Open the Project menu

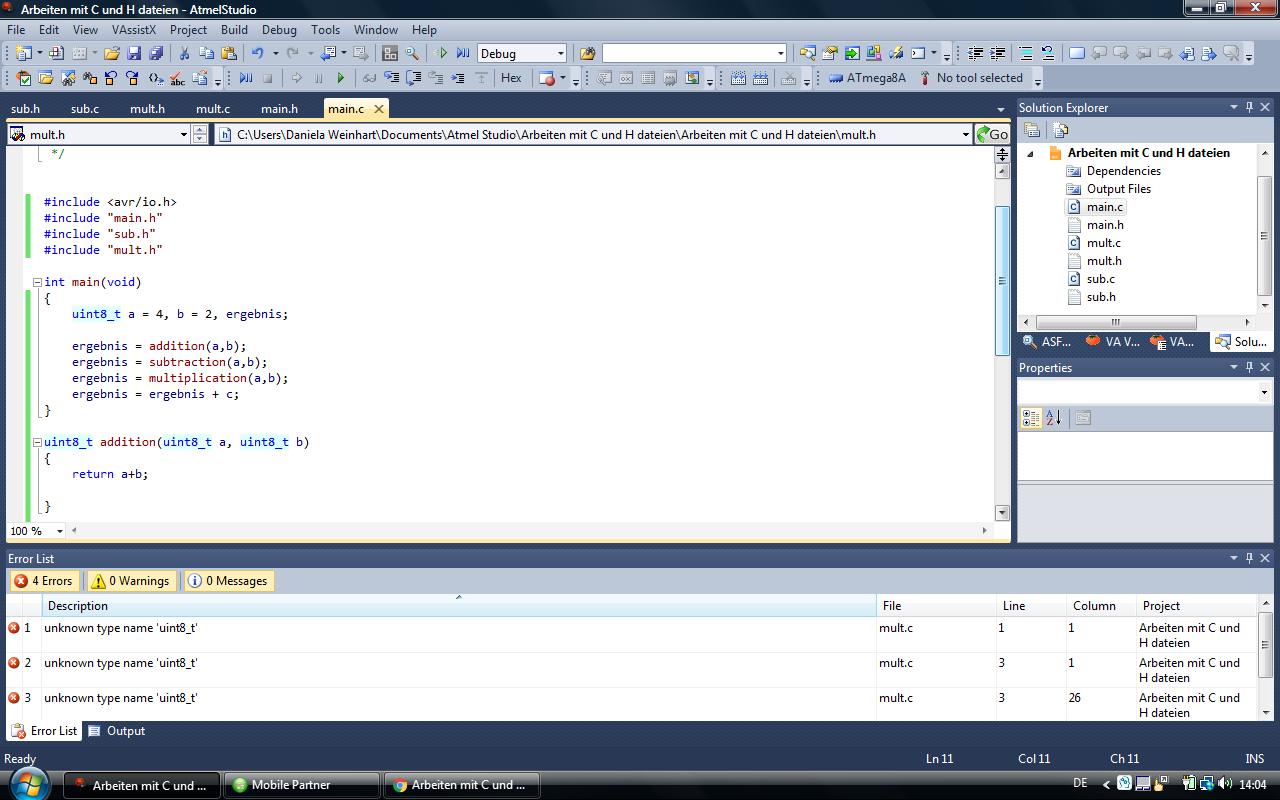[188, 30]
